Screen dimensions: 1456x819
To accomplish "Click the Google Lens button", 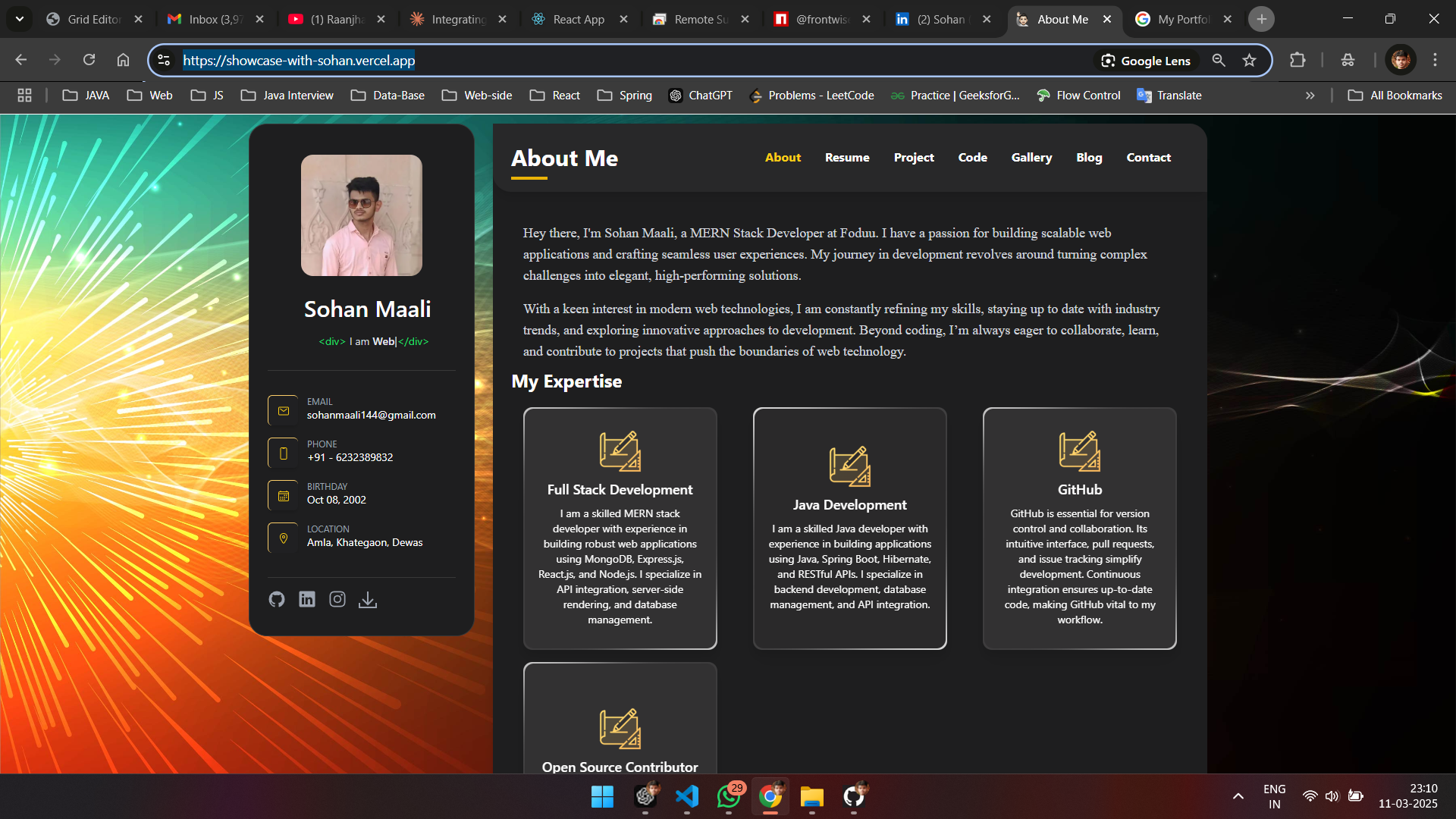I will pos(1146,61).
